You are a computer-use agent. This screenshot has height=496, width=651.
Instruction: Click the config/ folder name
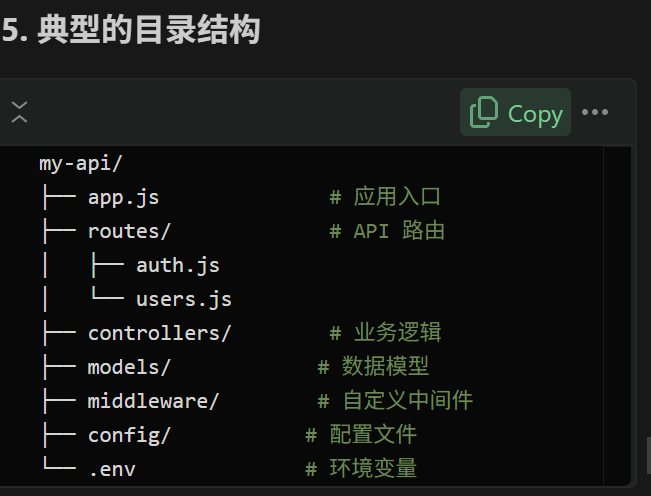pyautogui.click(x=129, y=435)
